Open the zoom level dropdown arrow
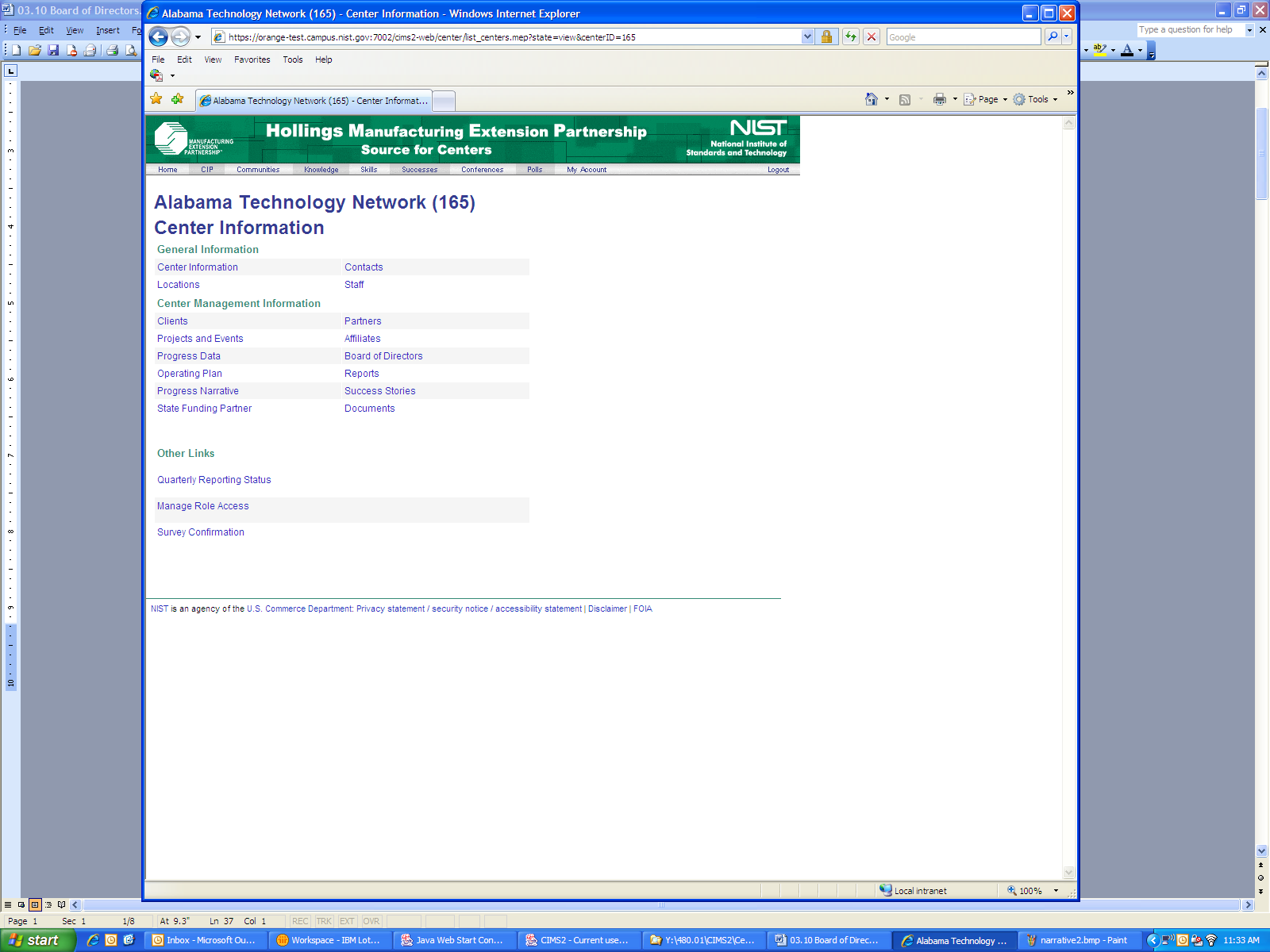The image size is (1270, 952). 1056,891
